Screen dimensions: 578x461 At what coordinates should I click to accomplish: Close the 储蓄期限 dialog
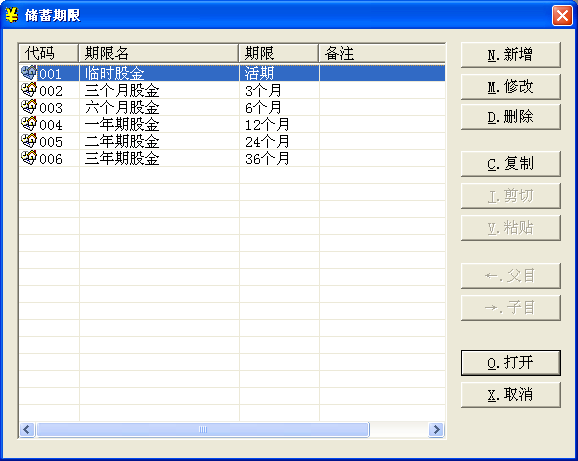pos(562,16)
